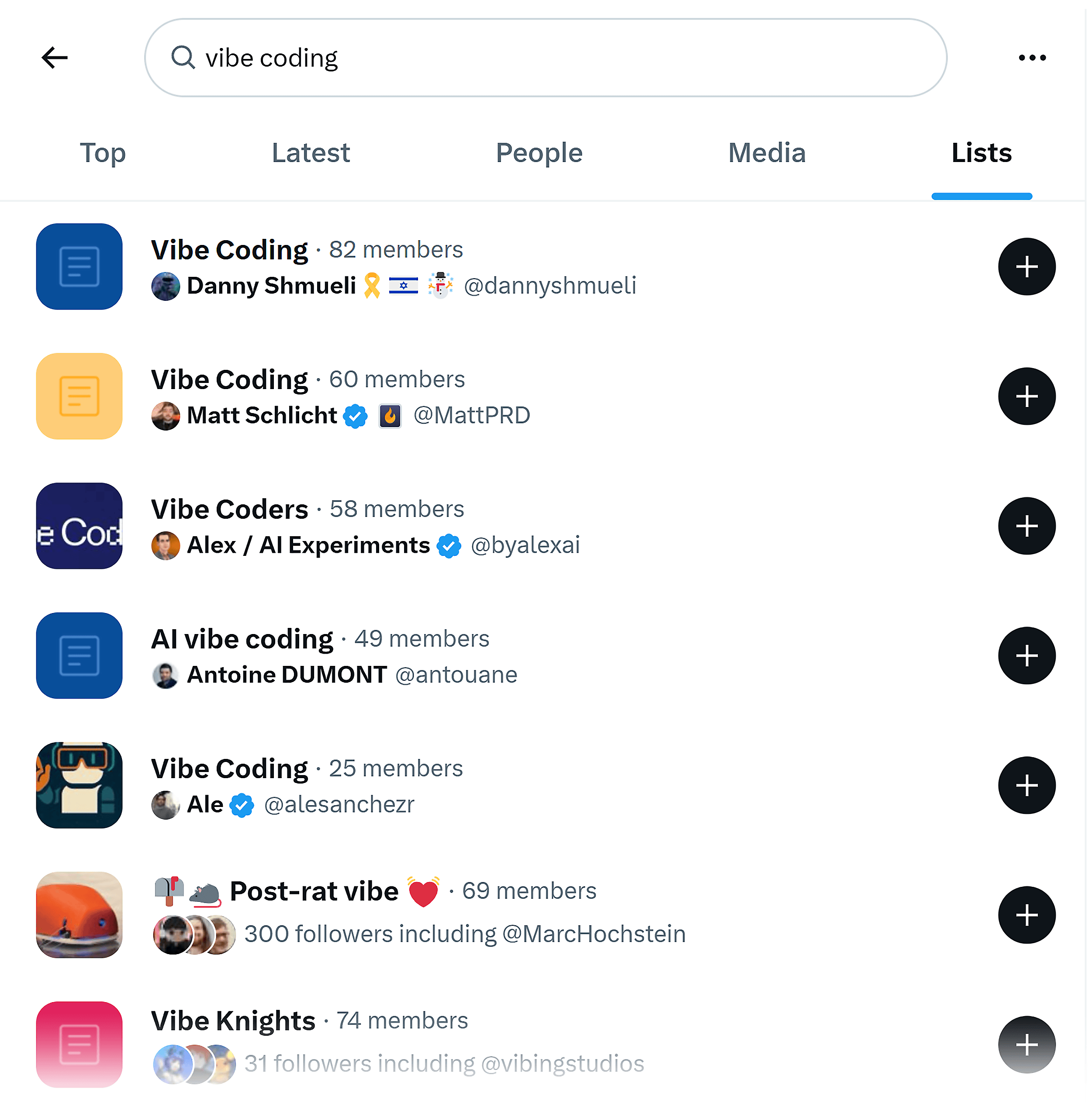Click Matt Schlicht's verified badge
Screen dimensions: 1092x1103
point(355,416)
